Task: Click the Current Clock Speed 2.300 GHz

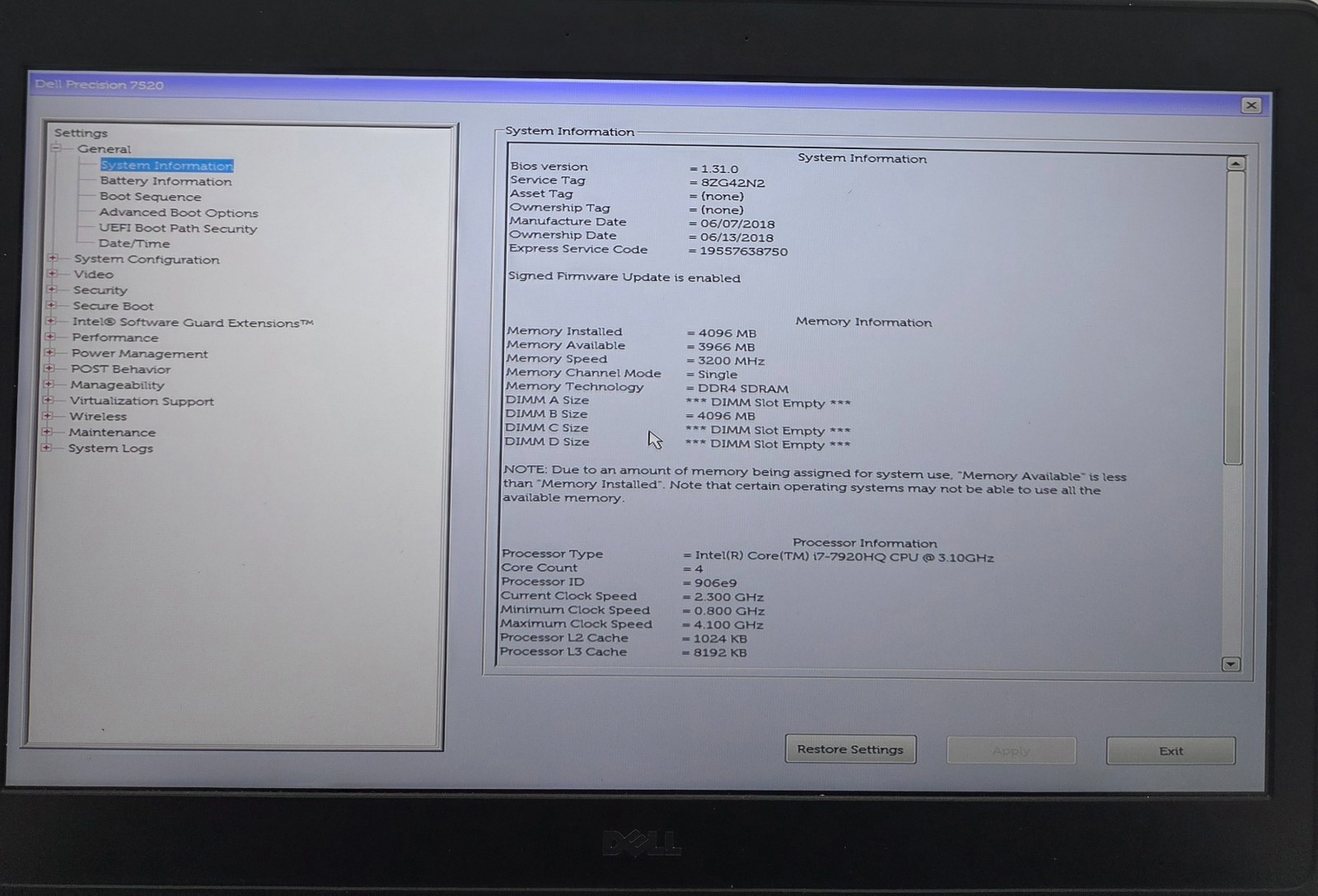Action: point(728,597)
